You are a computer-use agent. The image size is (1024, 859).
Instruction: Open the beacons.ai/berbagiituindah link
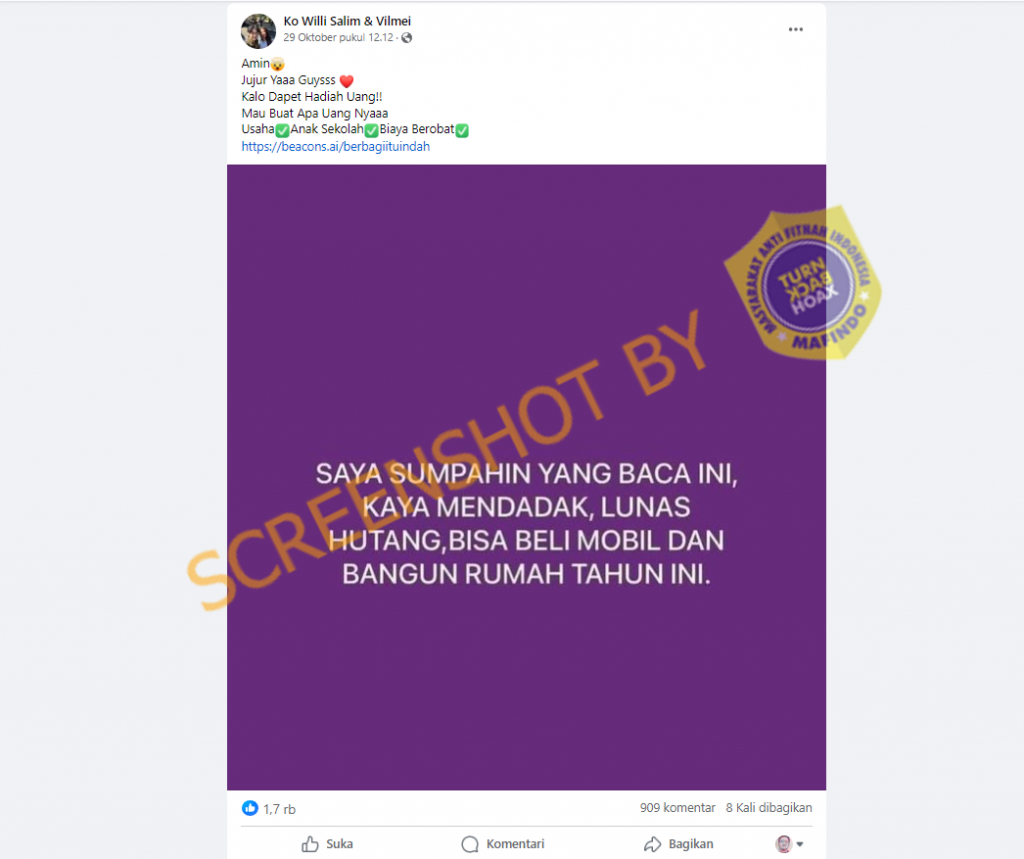click(x=336, y=146)
